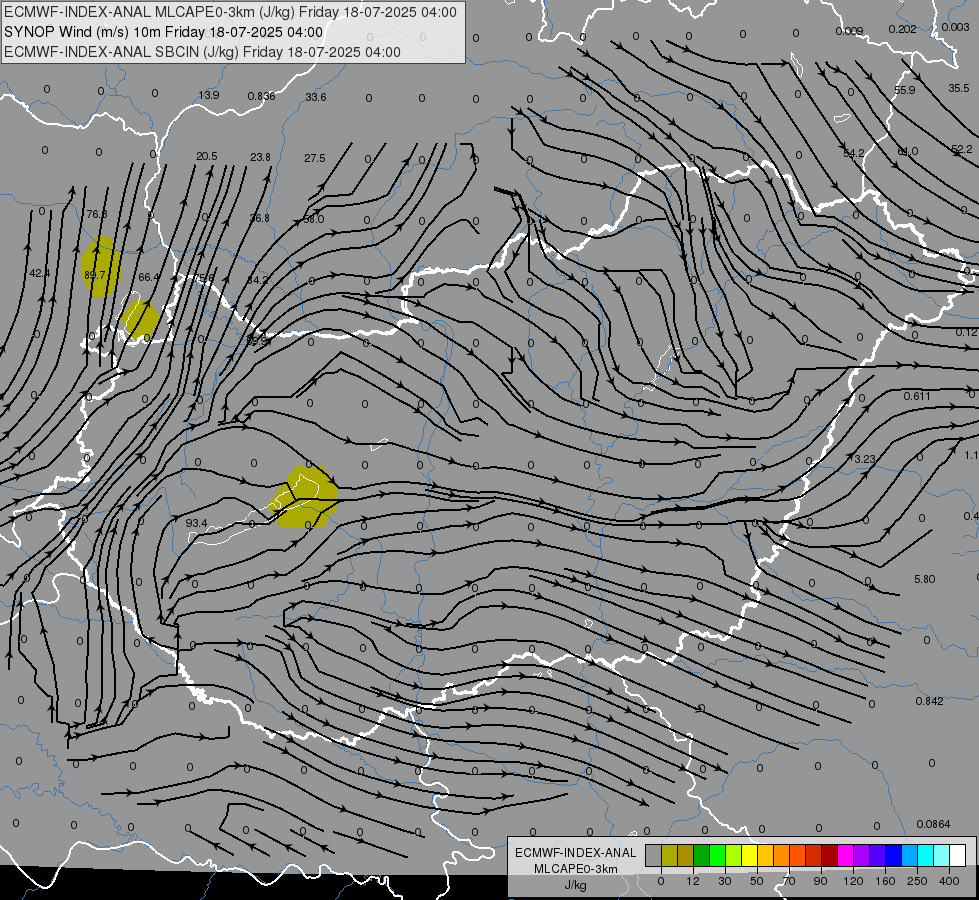Screen dimensions: 979x900
Task: Click the 5.80 grid value
Action: coord(925,579)
